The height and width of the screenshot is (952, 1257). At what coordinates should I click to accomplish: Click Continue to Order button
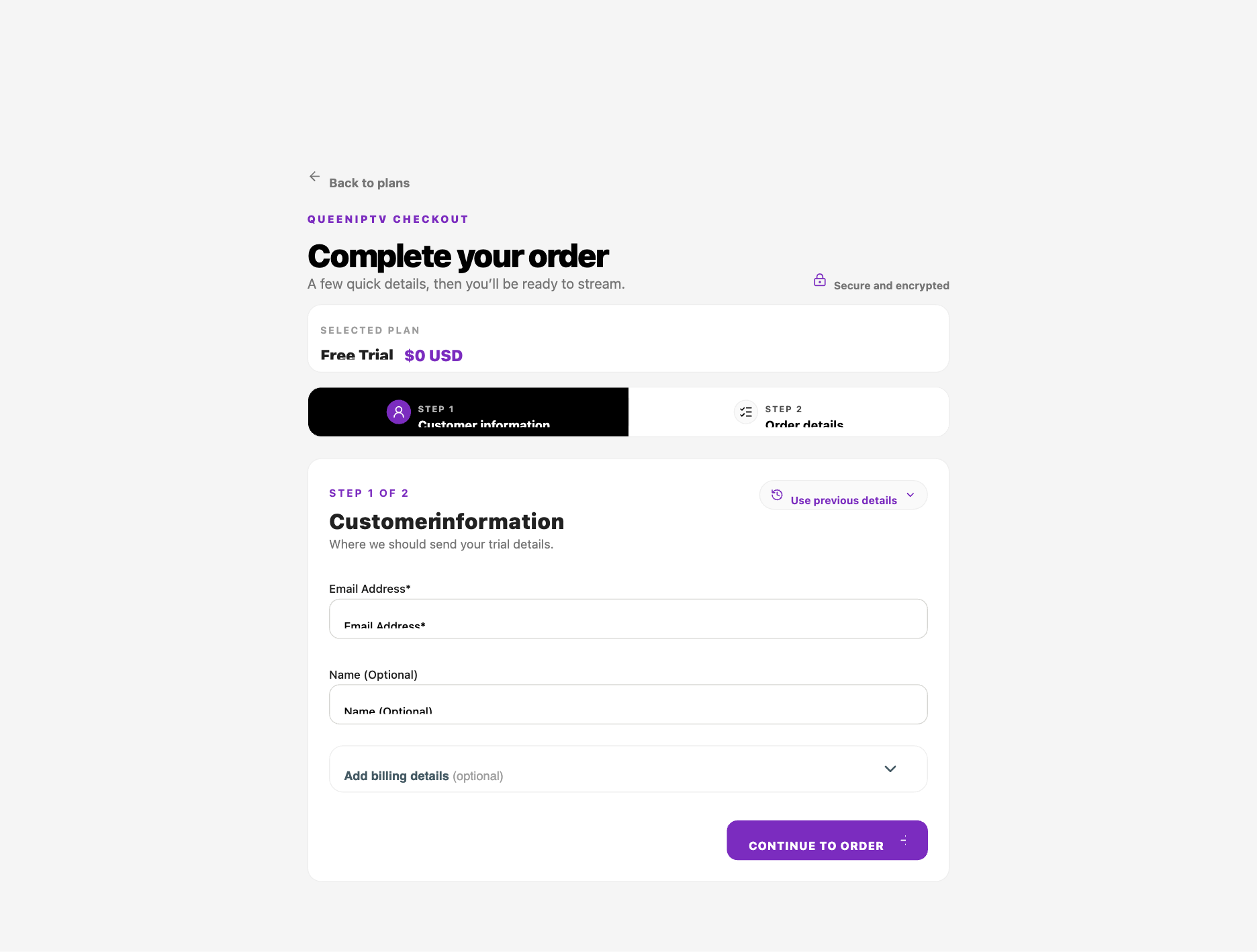point(827,840)
